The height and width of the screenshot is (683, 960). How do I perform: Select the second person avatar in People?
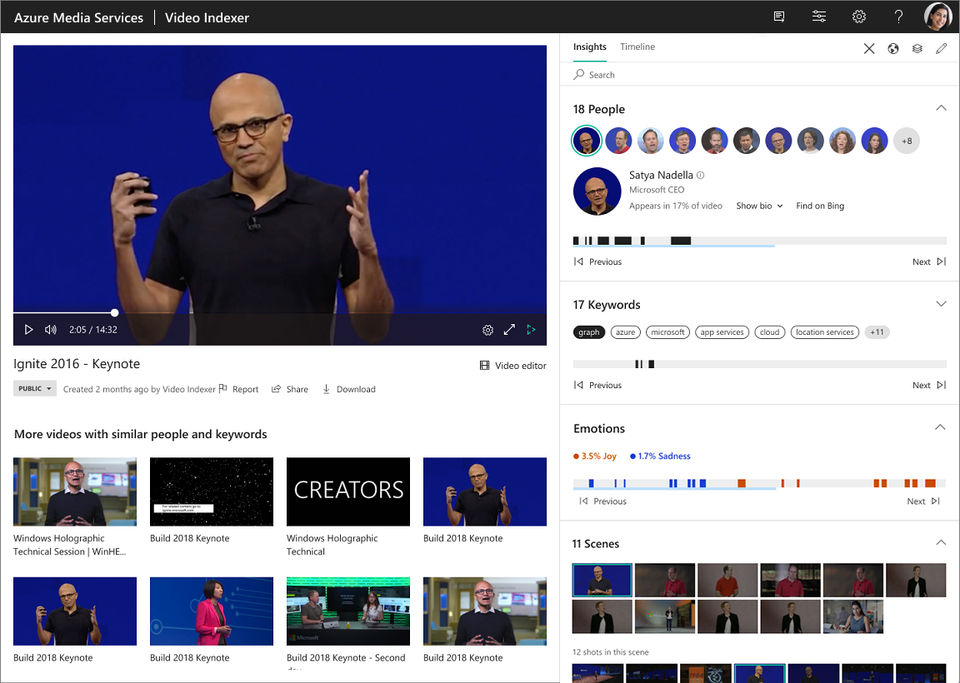[618, 141]
